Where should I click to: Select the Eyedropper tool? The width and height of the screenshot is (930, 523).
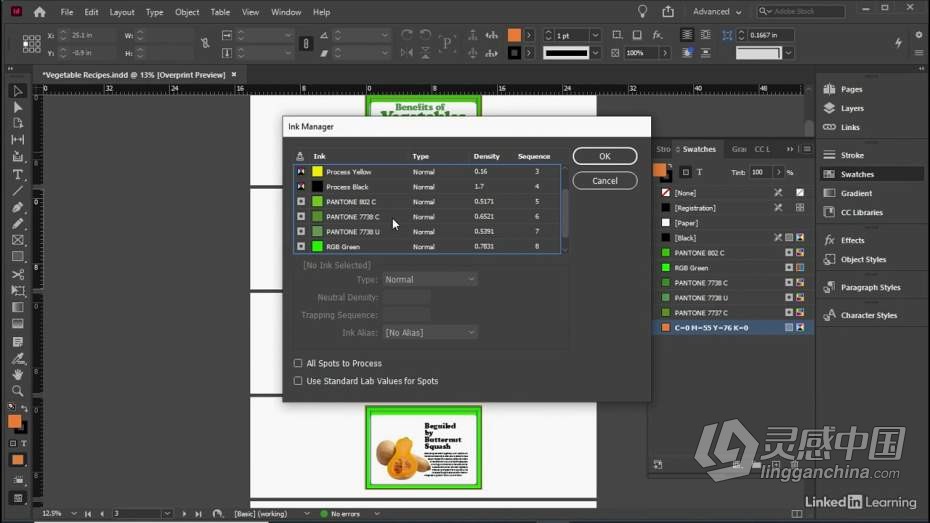(x=17, y=359)
